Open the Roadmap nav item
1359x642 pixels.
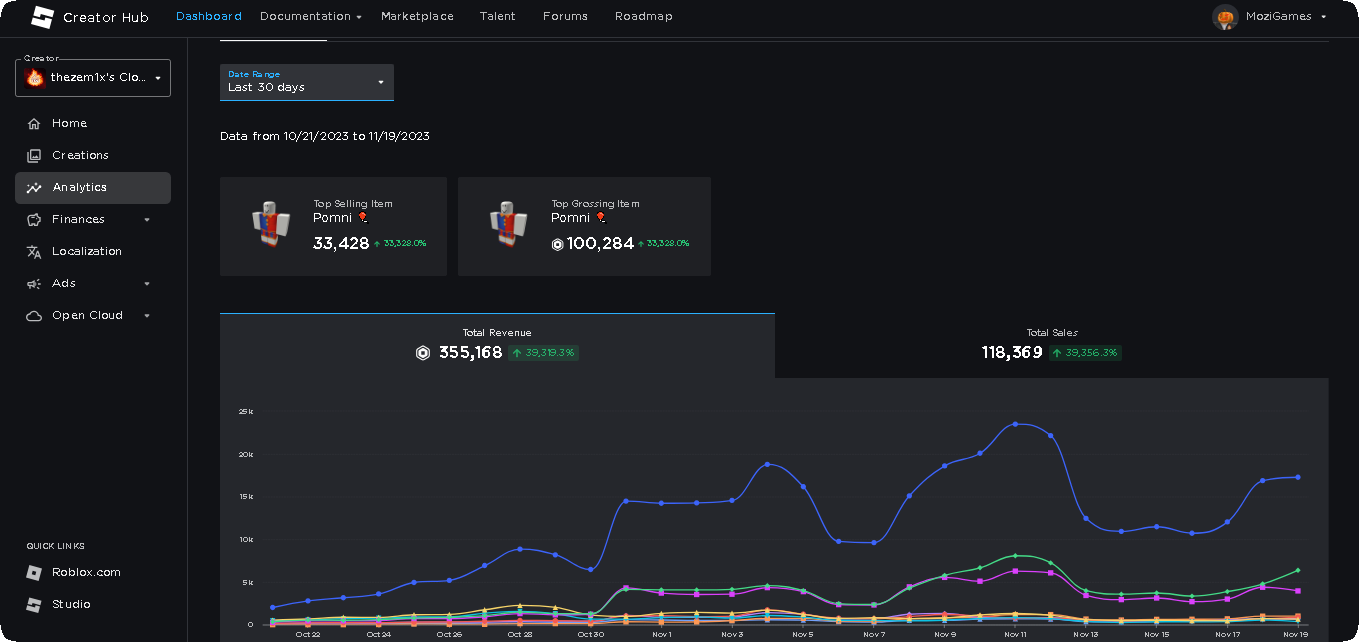[644, 17]
